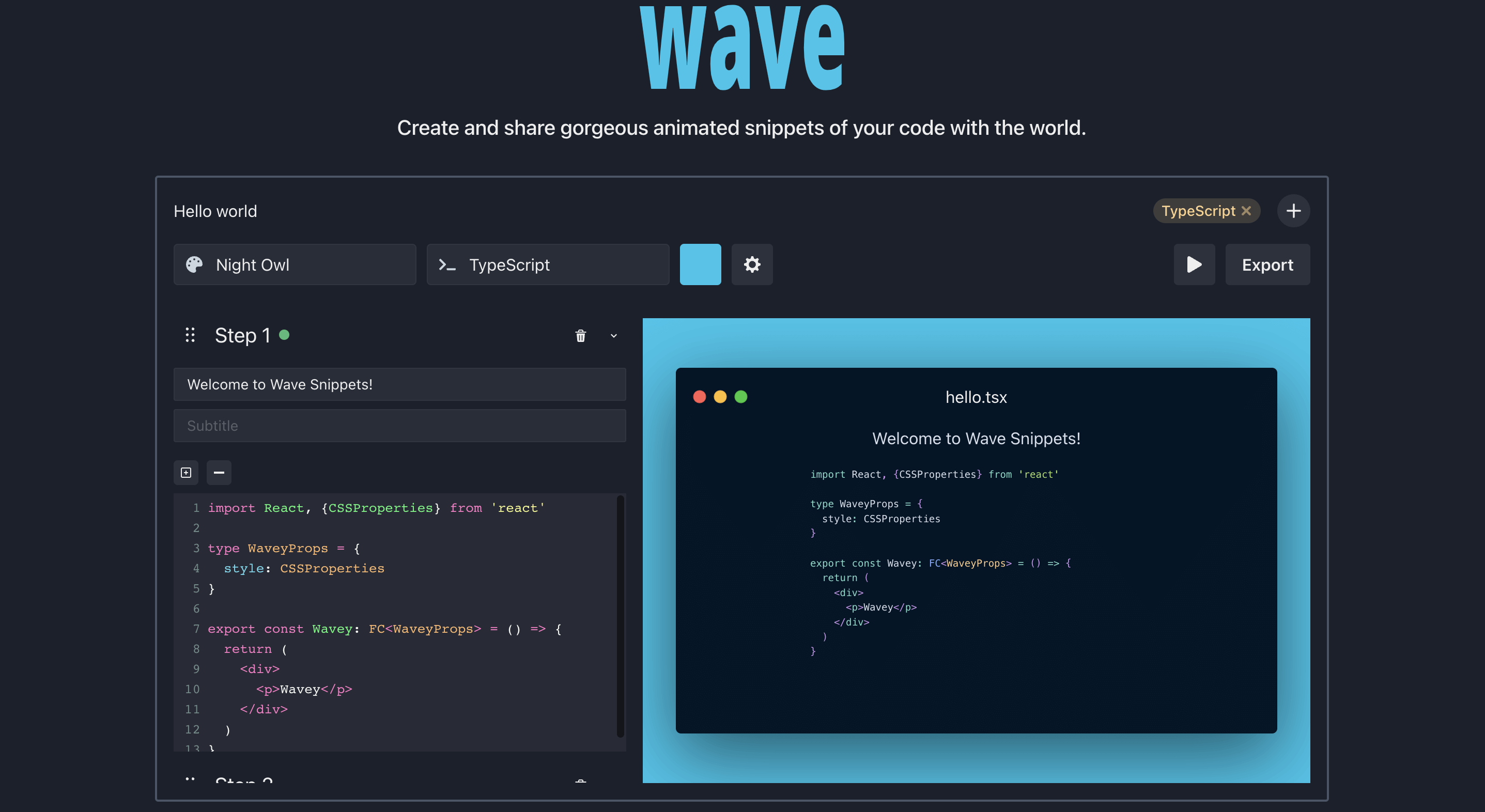Click the Hello world snippet title
Screen dimensions: 1485x812
(x=215, y=211)
